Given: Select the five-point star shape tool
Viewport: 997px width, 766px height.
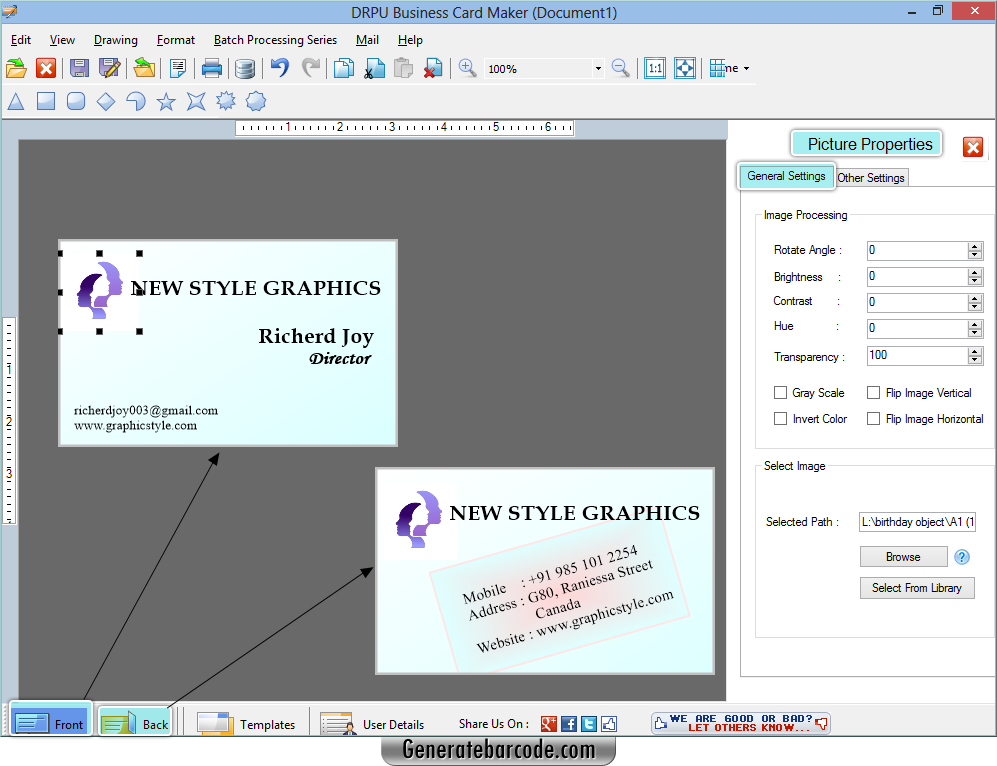Looking at the screenshot, I should click(x=166, y=101).
